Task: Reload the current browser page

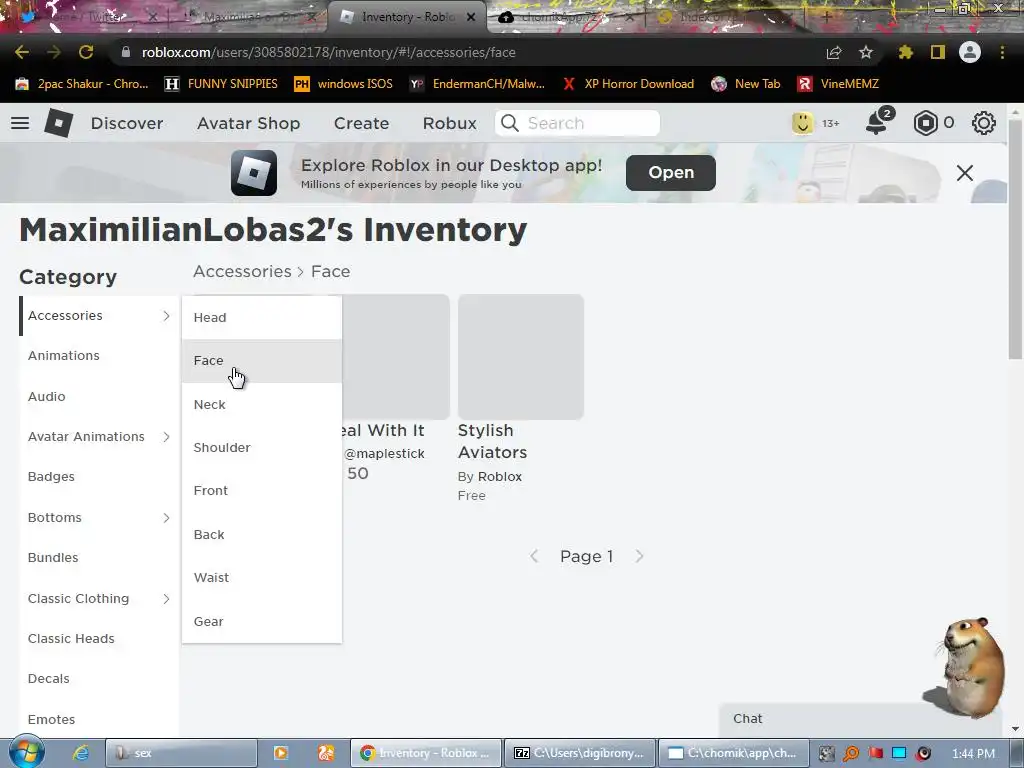Action: pyautogui.click(x=86, y=52)
